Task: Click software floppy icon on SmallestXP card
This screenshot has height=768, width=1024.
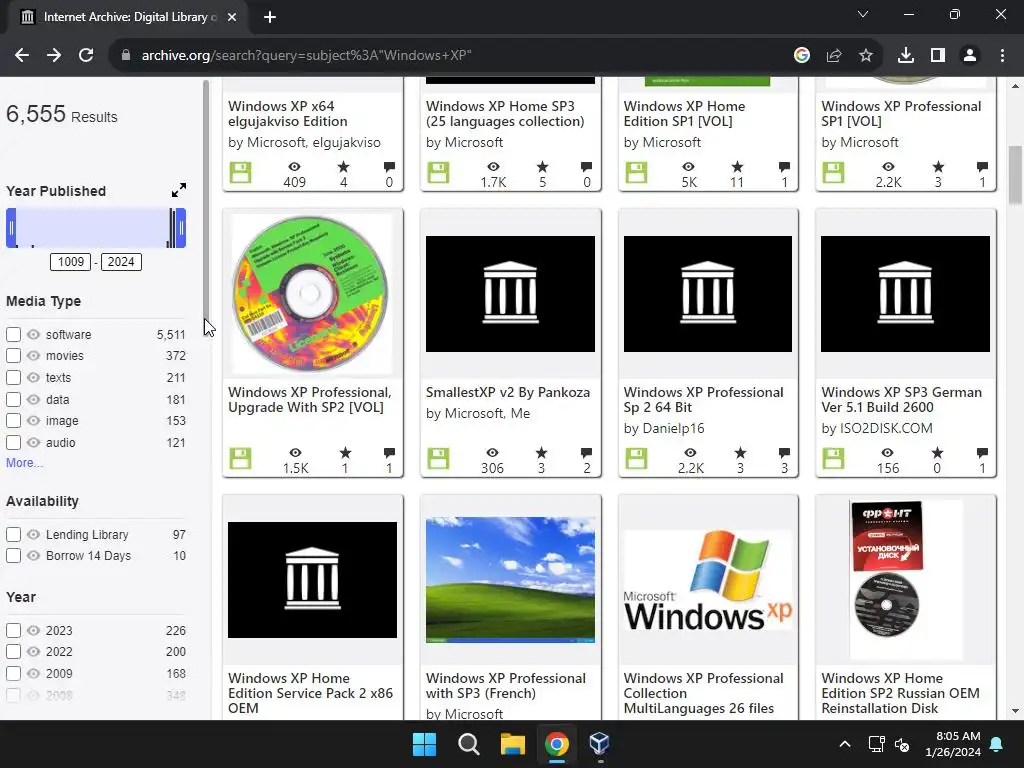Action: tap(438, 458)
